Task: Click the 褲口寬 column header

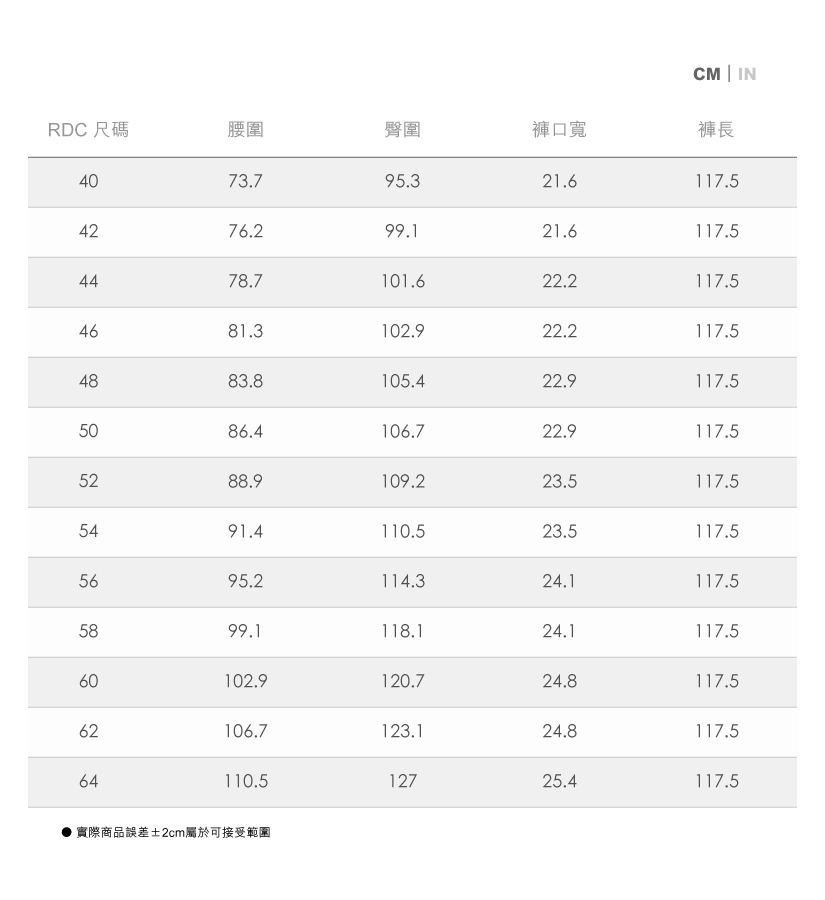Action: (559, 130)
